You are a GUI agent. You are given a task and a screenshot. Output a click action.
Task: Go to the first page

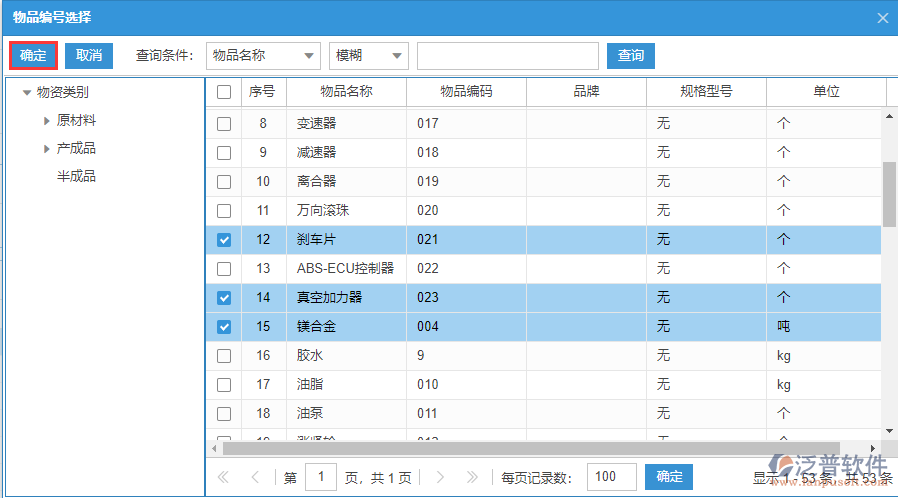click(x=223, y=477)
